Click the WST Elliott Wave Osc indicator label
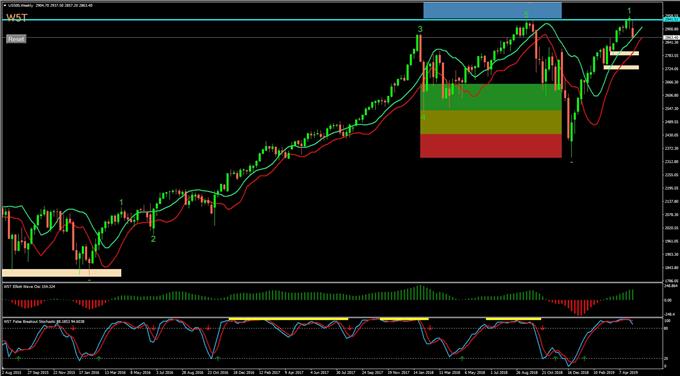The image size is (680, 376). (22, 287)
